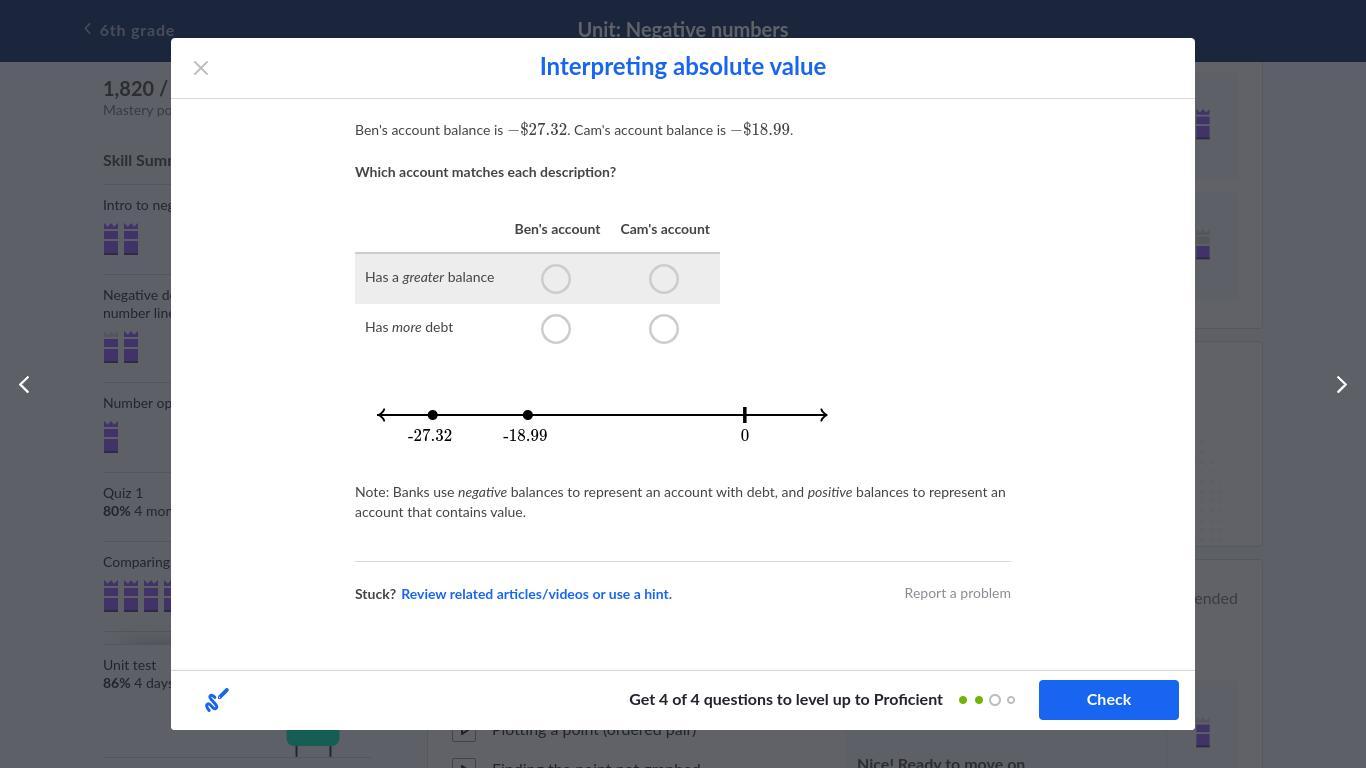Click the -27.32 point on number line

tap(432, 415)
